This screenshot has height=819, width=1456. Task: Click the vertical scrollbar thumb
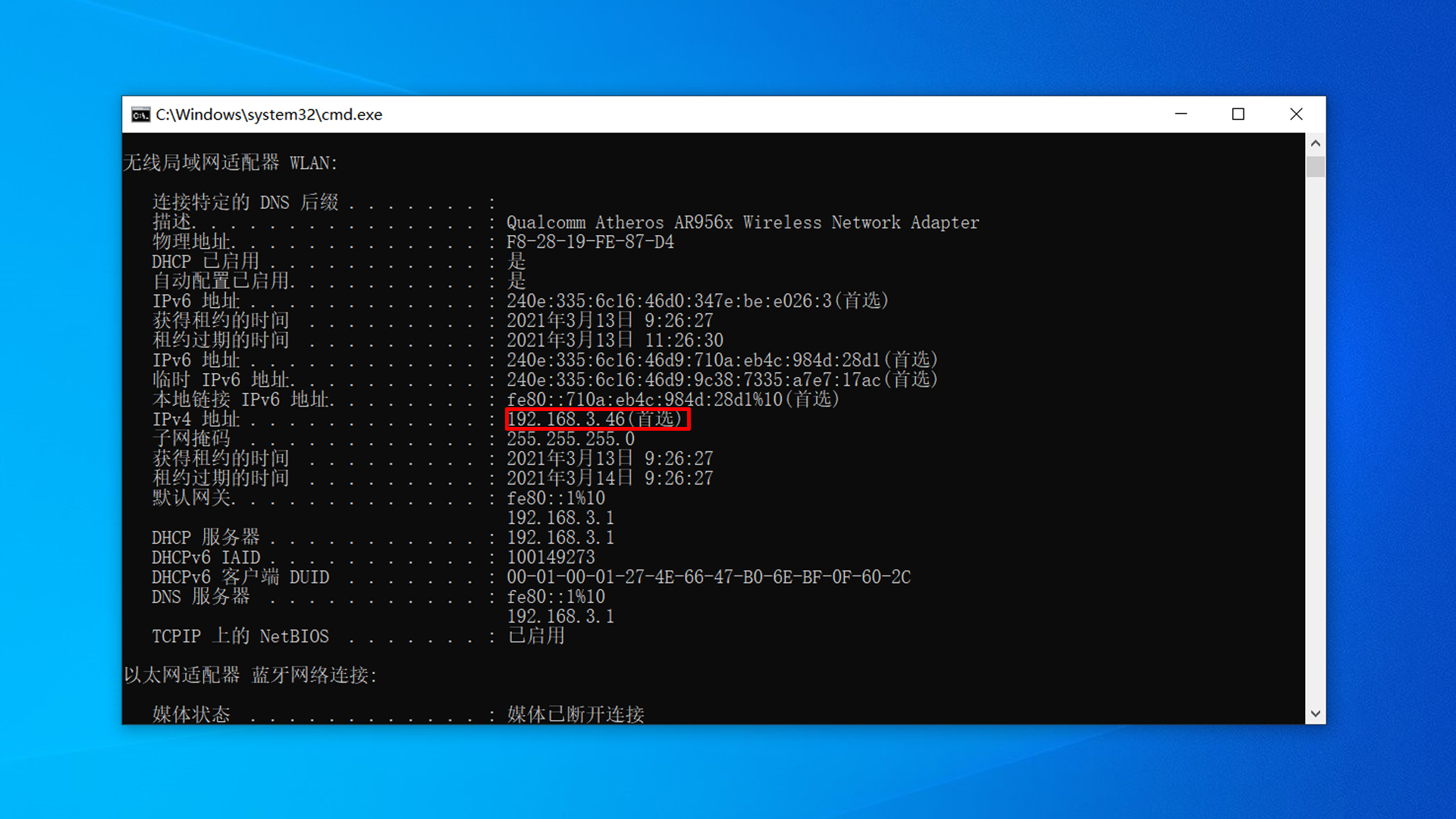1316,166
